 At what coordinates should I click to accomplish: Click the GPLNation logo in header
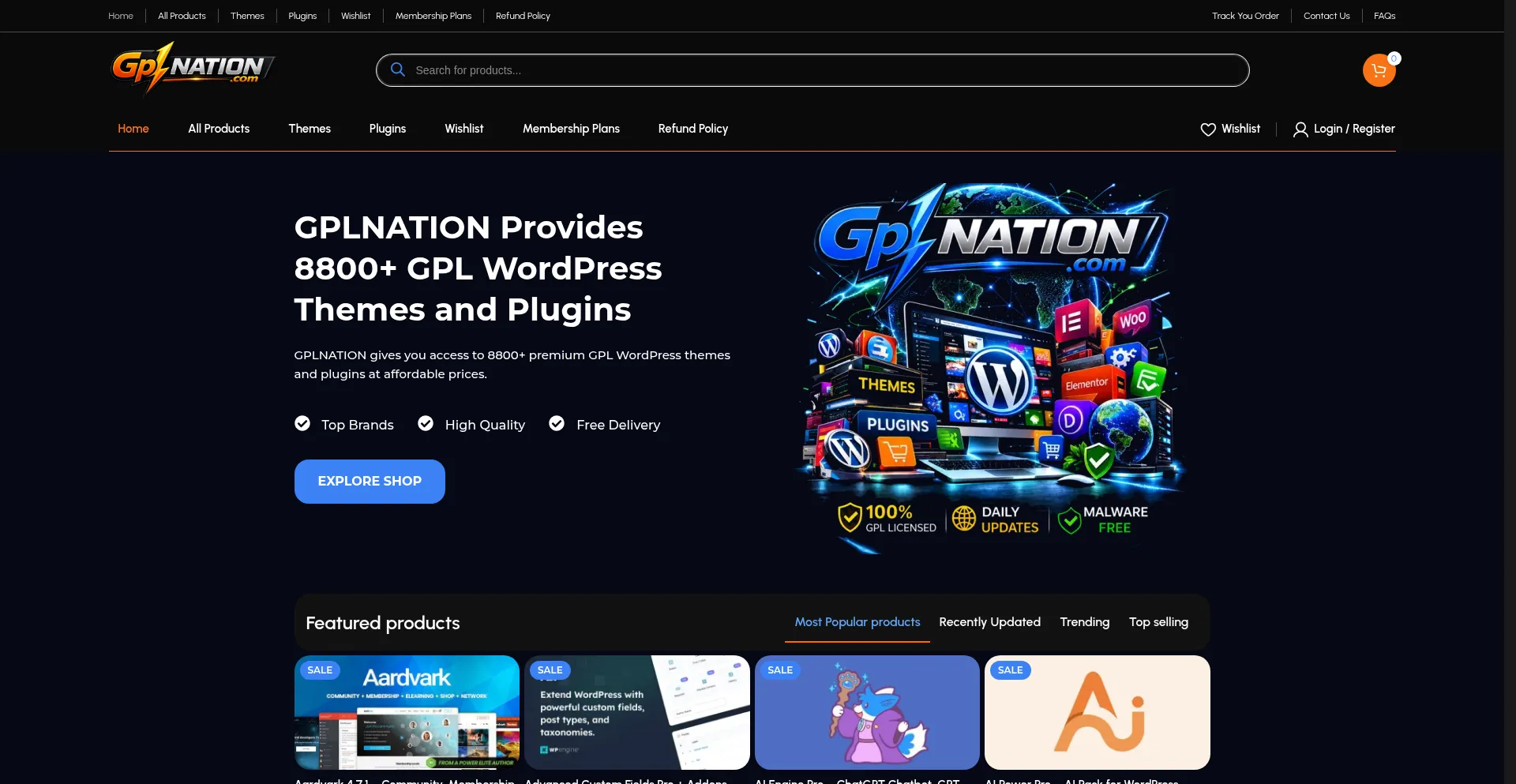(x=193, y=68)
